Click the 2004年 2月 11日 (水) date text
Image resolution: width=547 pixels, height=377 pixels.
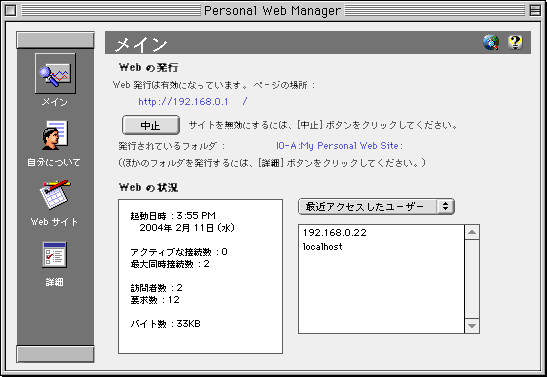click(x=187, y=228)
